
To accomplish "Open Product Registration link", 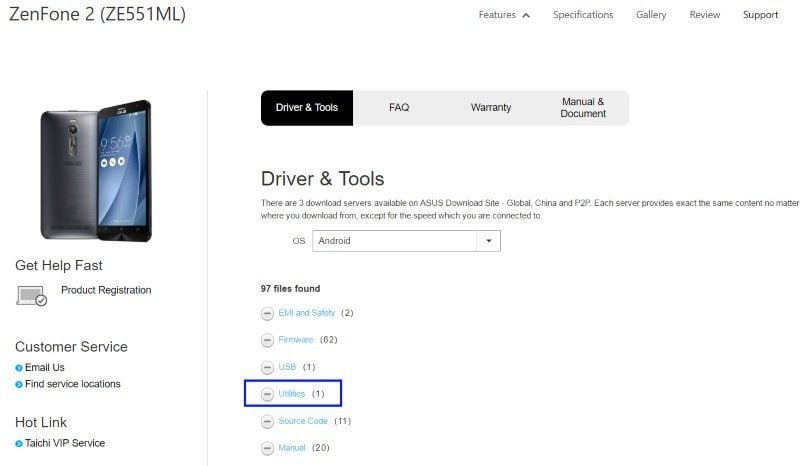I will tap(106, 290).
